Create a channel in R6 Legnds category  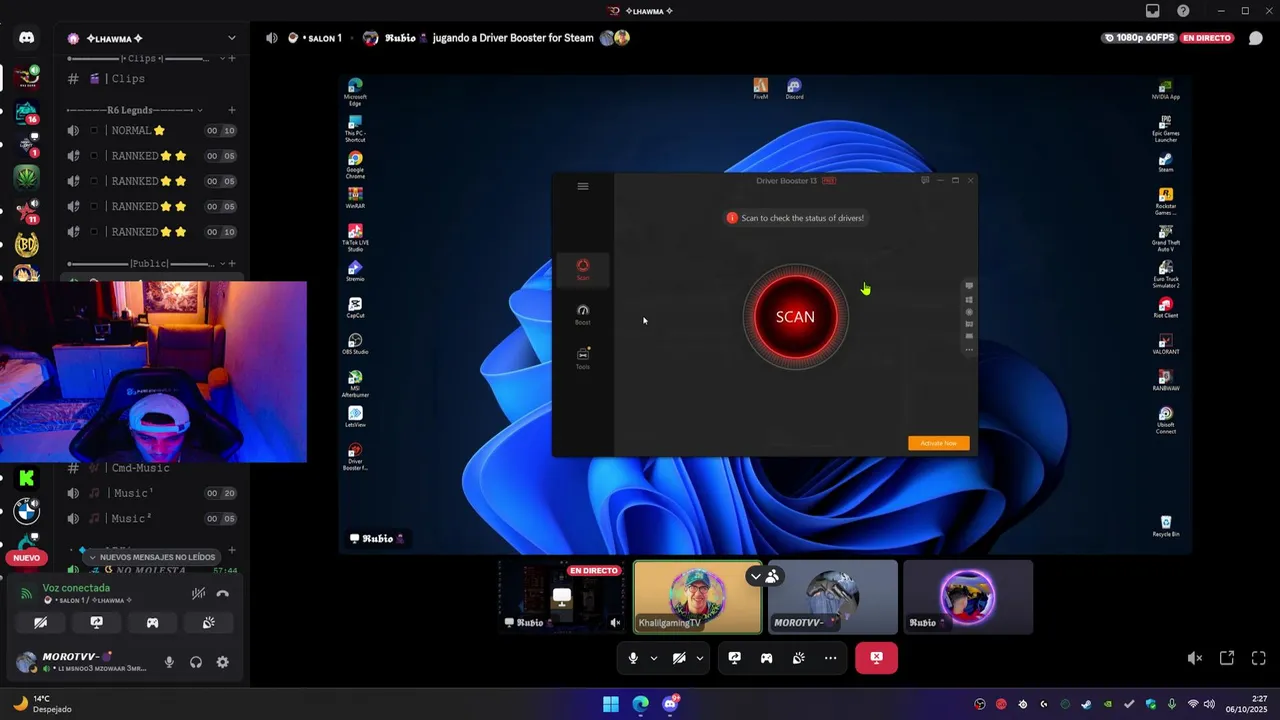tap(232, 110)
